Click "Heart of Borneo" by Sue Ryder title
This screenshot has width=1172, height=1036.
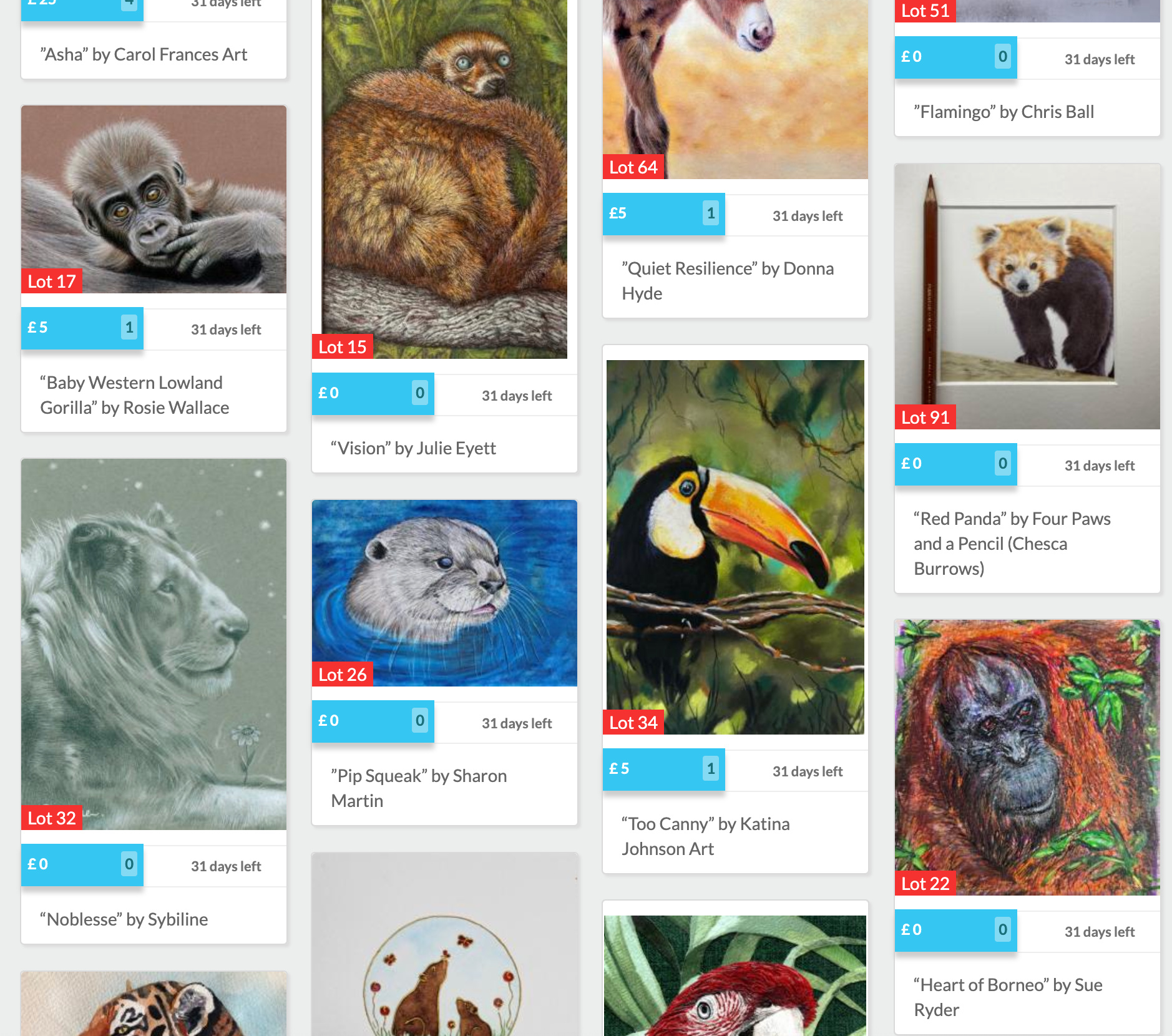(x=1008, y=997)
